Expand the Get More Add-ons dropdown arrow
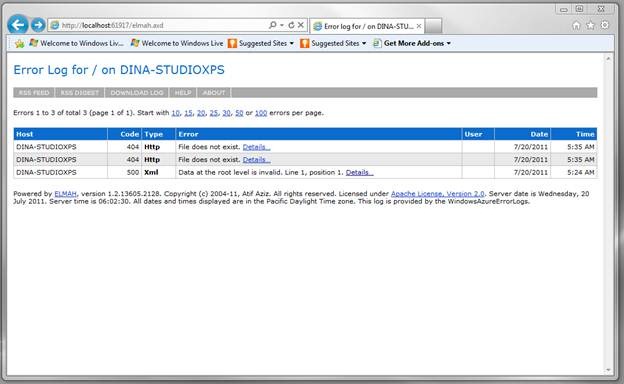This screenshot has height=384, width=624. 448,43
